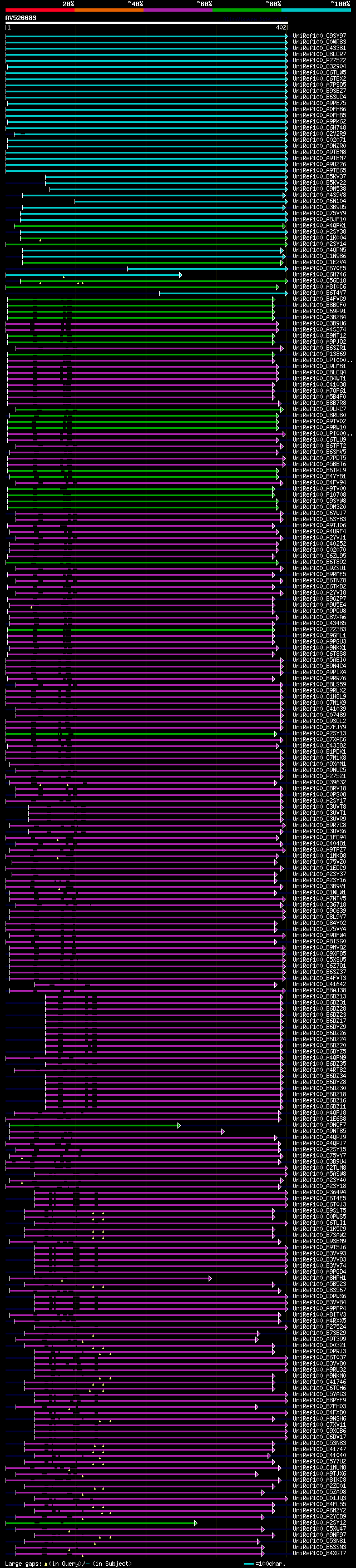Click hit label UniRef100_Q6Y0E5

click(x=319, y=269)
